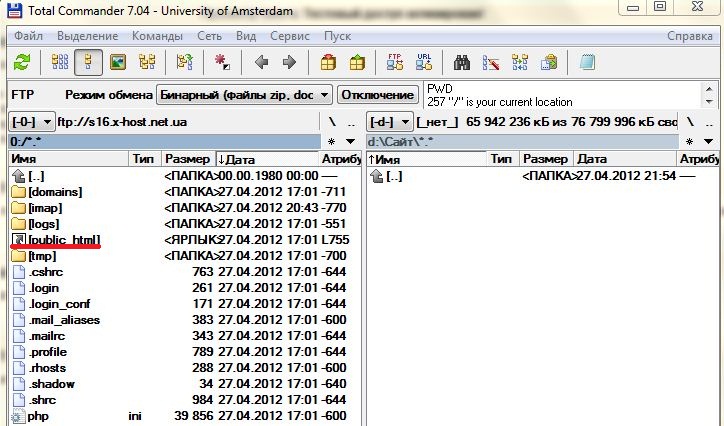
Task: Click the Отключение disconnect button
Action: (x=378, y=95)
